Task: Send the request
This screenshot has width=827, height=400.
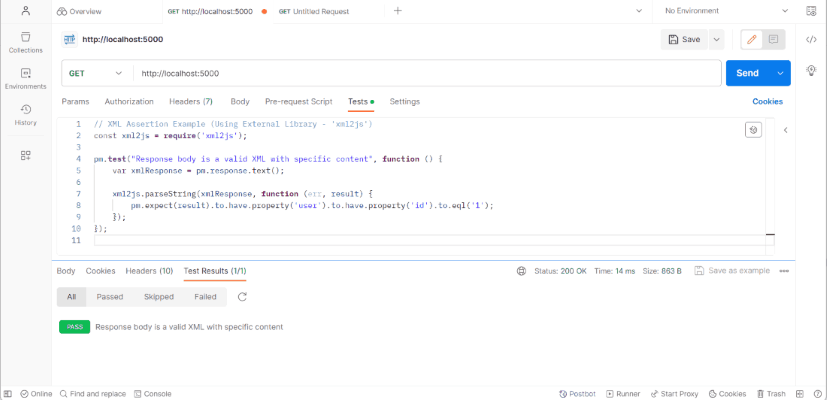Action: point(747,73)
